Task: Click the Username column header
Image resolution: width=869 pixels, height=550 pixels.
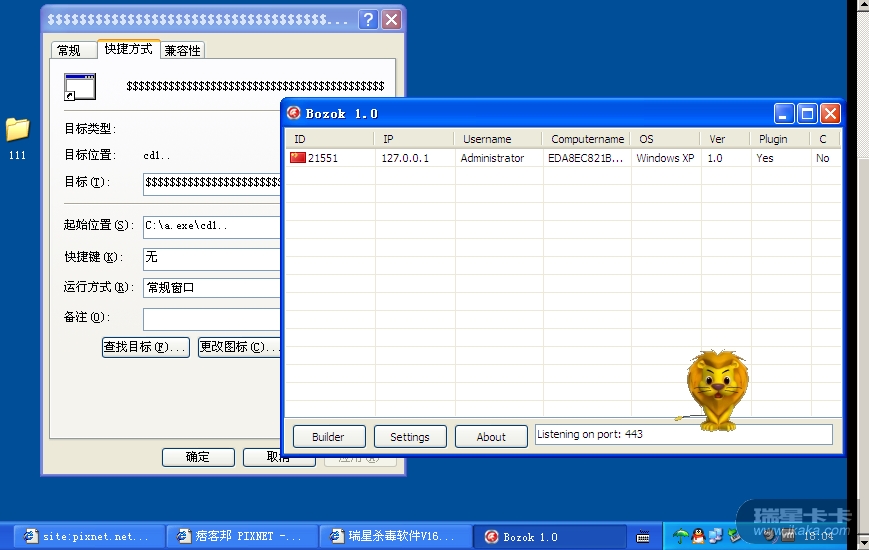Action: pos(498,139)
